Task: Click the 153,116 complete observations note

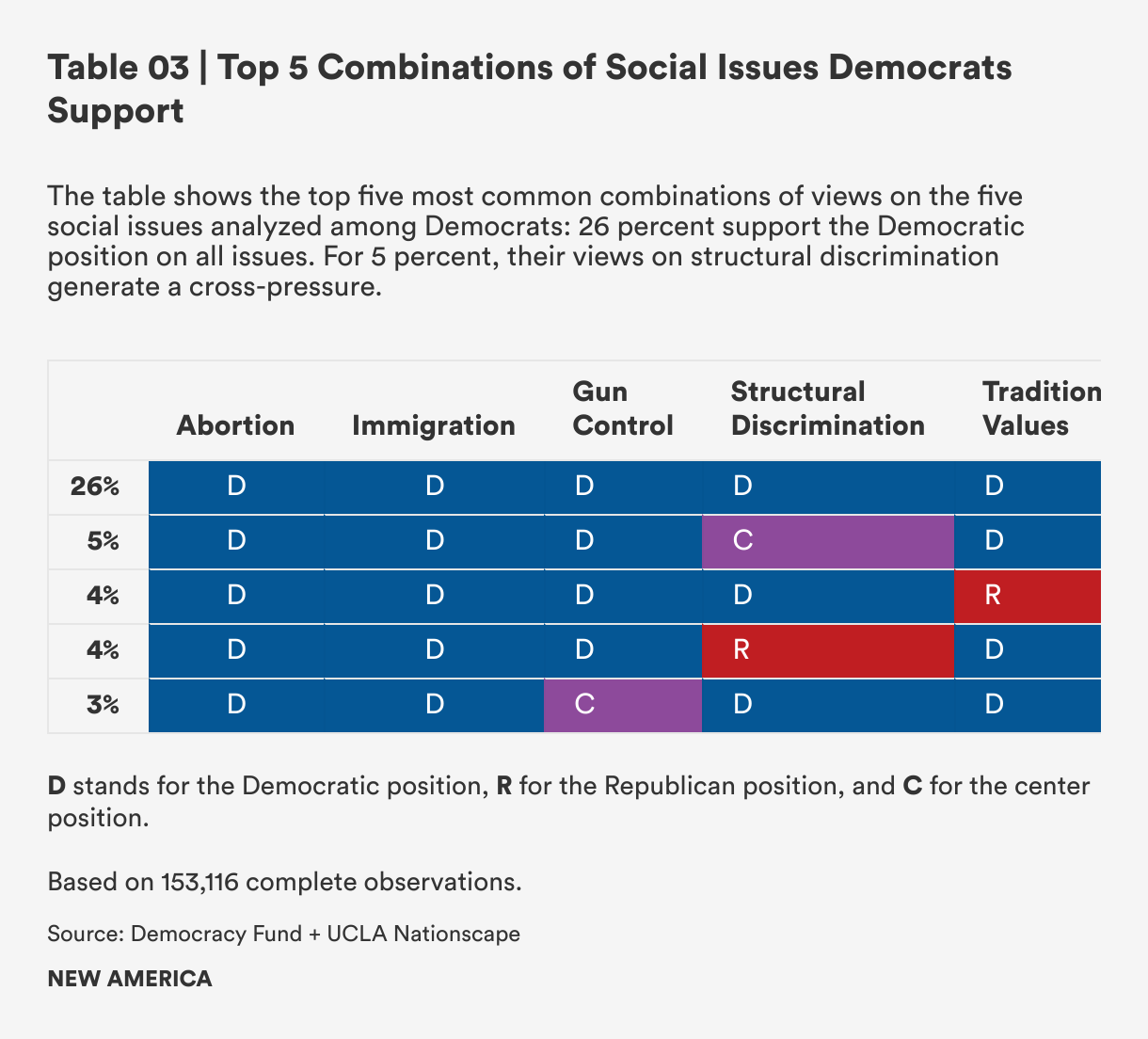Action: (x=284, y=882)
